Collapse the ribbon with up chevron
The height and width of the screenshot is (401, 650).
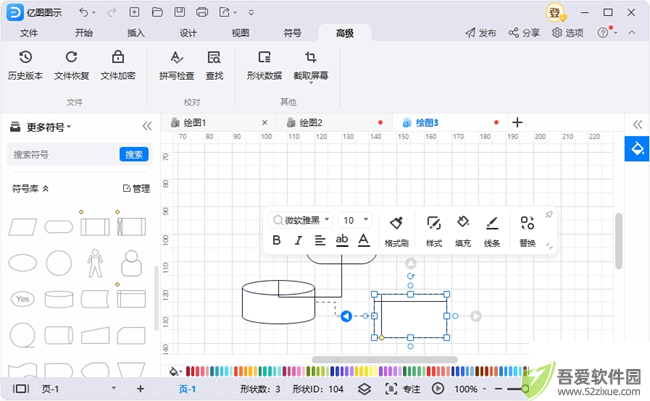pos(632,32)
